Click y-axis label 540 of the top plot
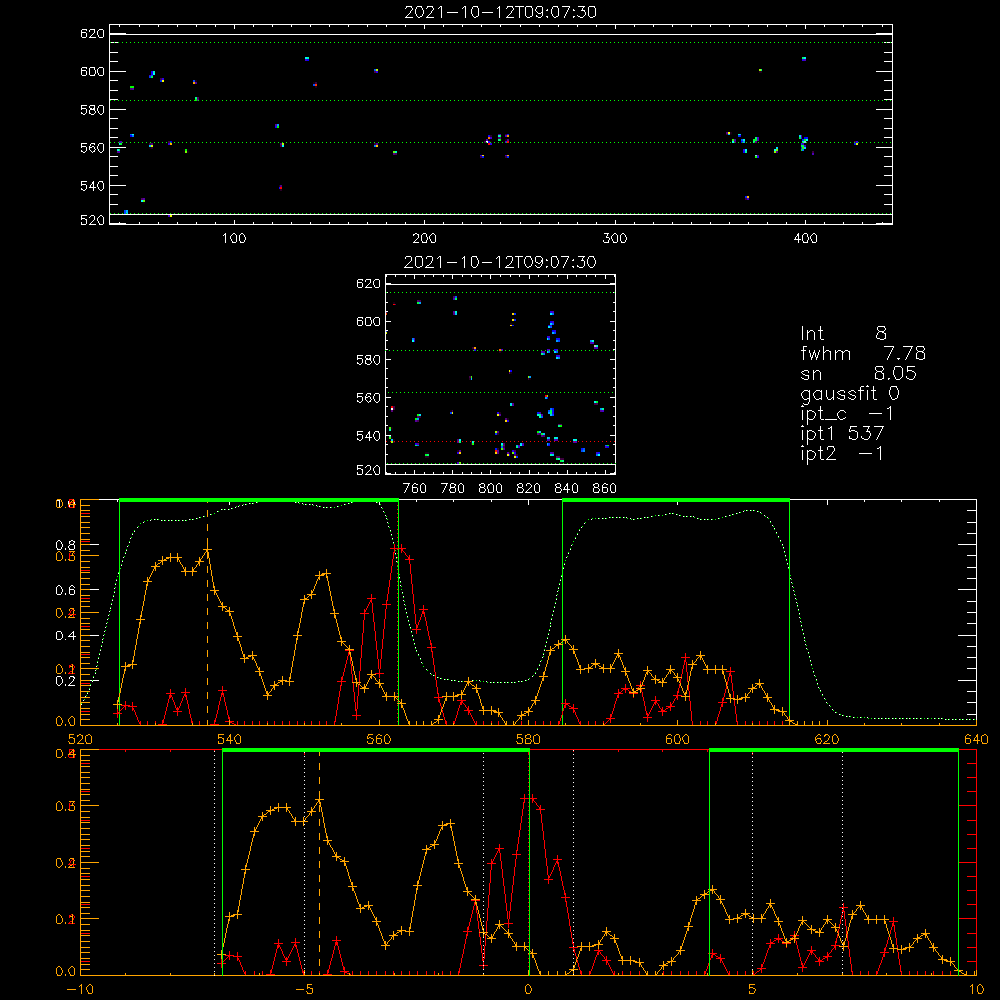Viewport: 1000px width, 1000px height. [92, 186]
